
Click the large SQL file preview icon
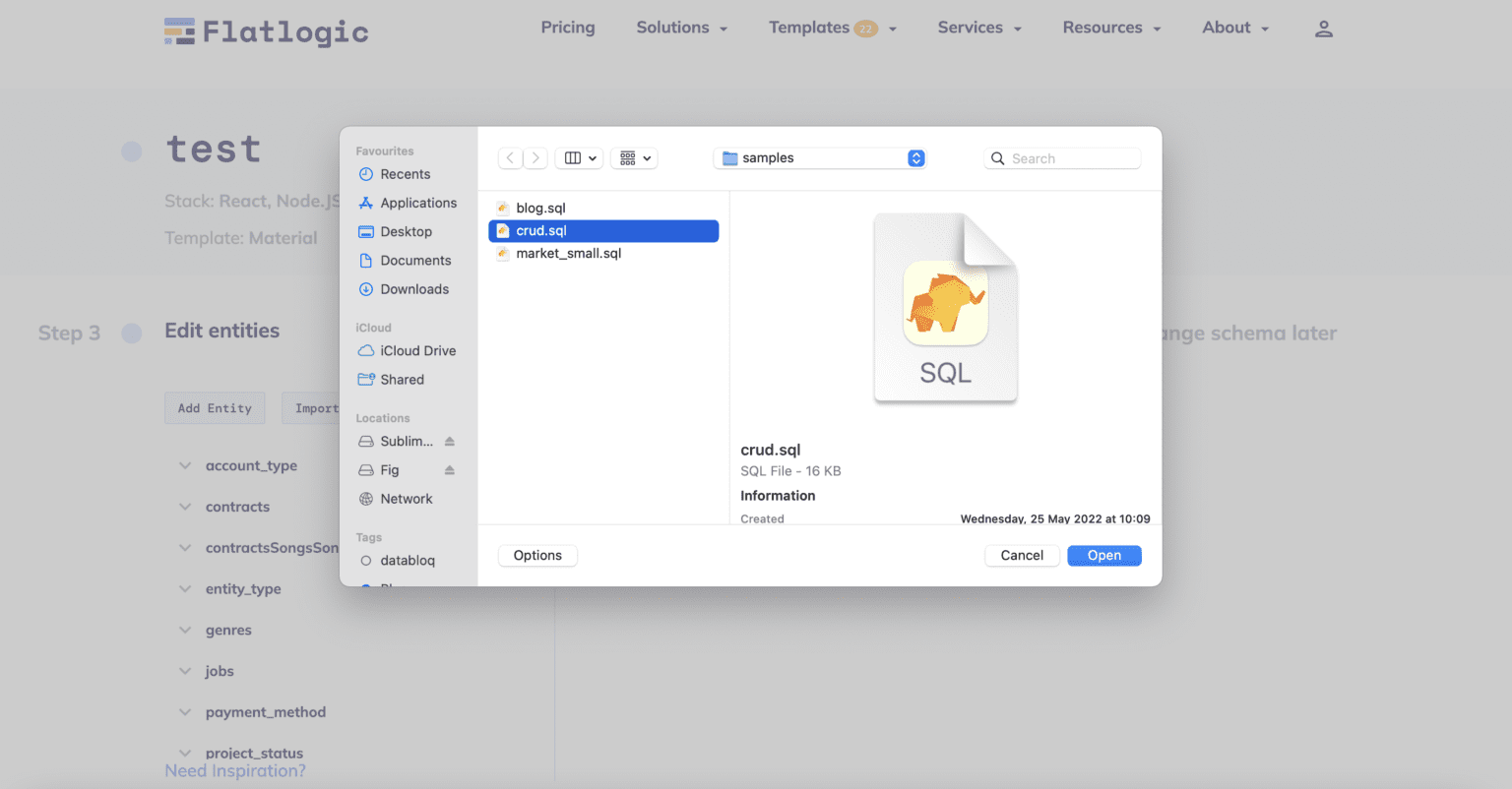click(945, 308)
